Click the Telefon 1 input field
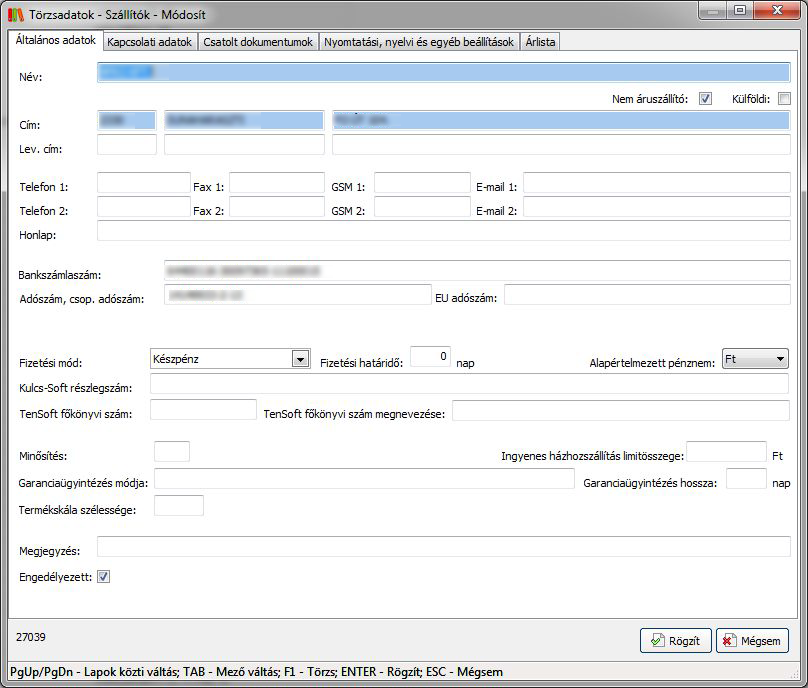Image resolution: width=808 pixels, height=688 pixels. (143, 183)
